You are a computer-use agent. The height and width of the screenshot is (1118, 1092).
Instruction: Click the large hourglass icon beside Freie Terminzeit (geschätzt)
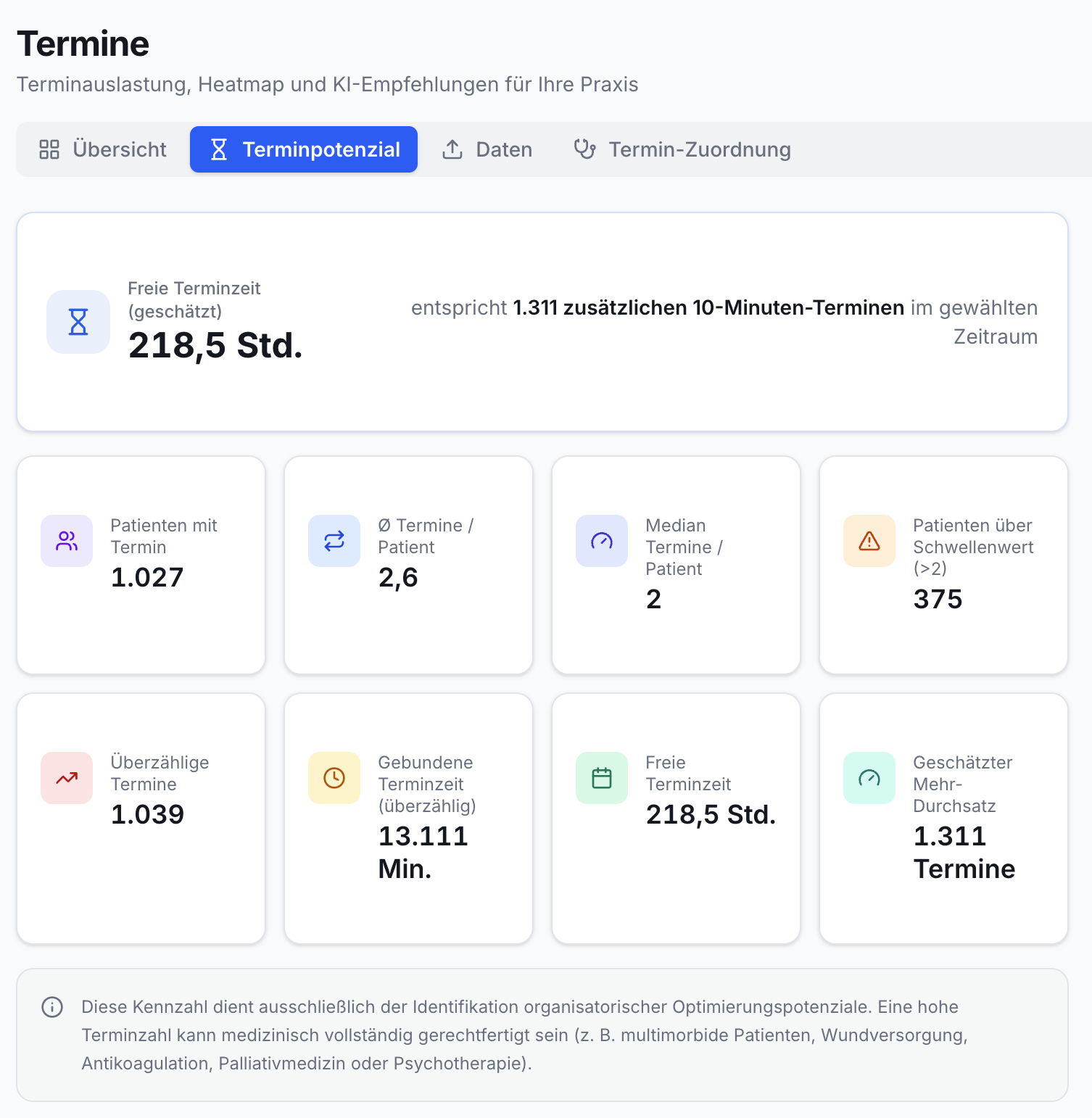78,322
